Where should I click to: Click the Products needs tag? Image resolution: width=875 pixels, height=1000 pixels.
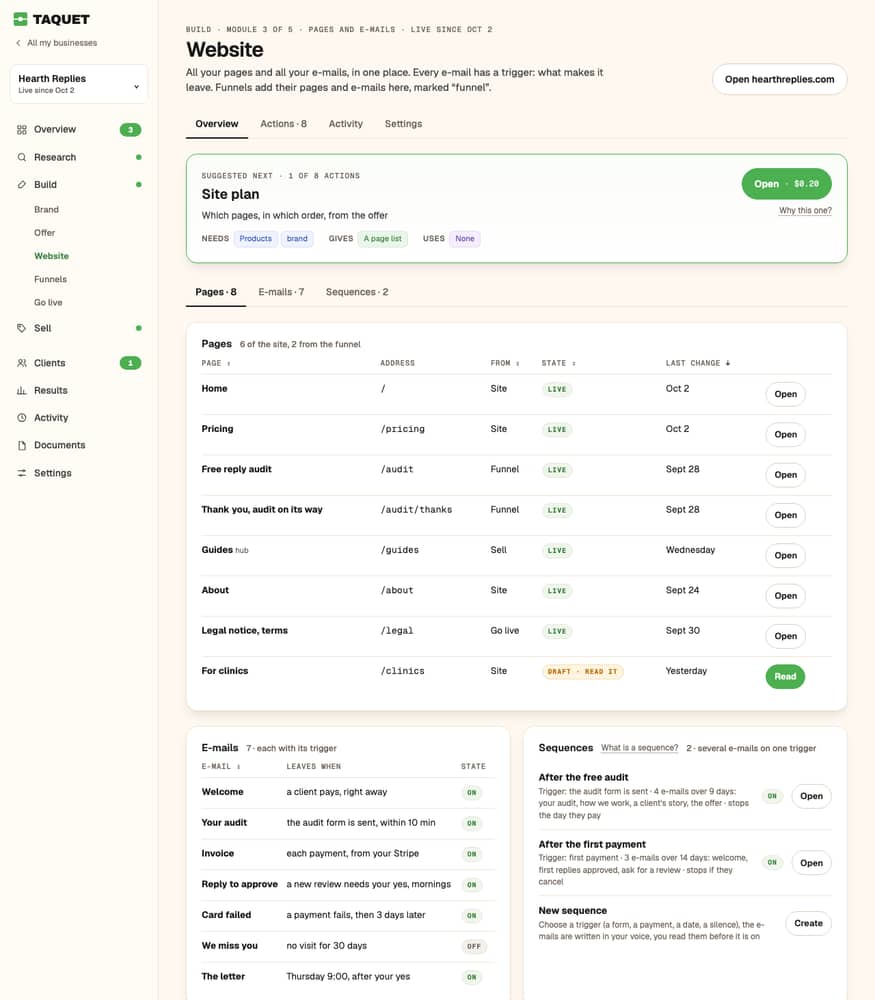coord(256,239)
